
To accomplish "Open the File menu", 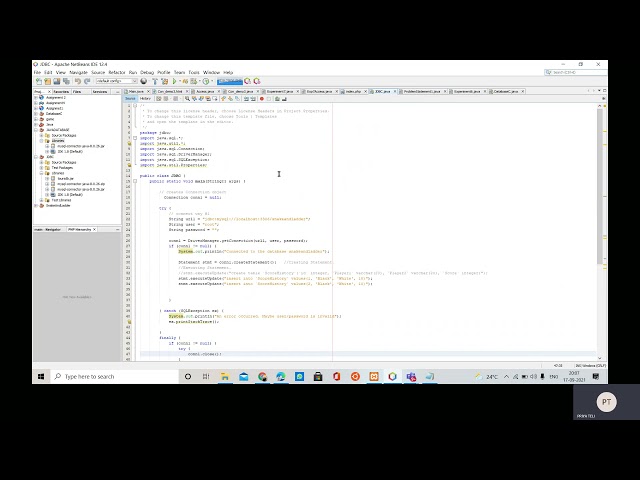I will click(x=37, y=72).
